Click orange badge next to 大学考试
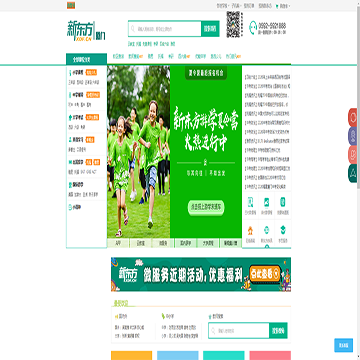Image resolution: width=360 pixels, height=360 pixels. coord(92,117)
